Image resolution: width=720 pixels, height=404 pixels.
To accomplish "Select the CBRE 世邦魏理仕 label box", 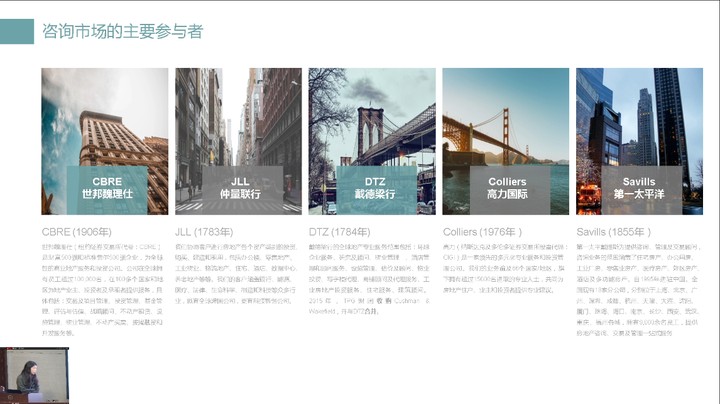I will pos(107,190).
